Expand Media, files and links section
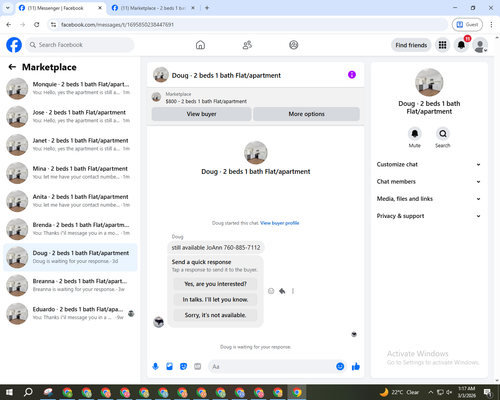This screenshot has height=400, width=500. coord(429,199)
